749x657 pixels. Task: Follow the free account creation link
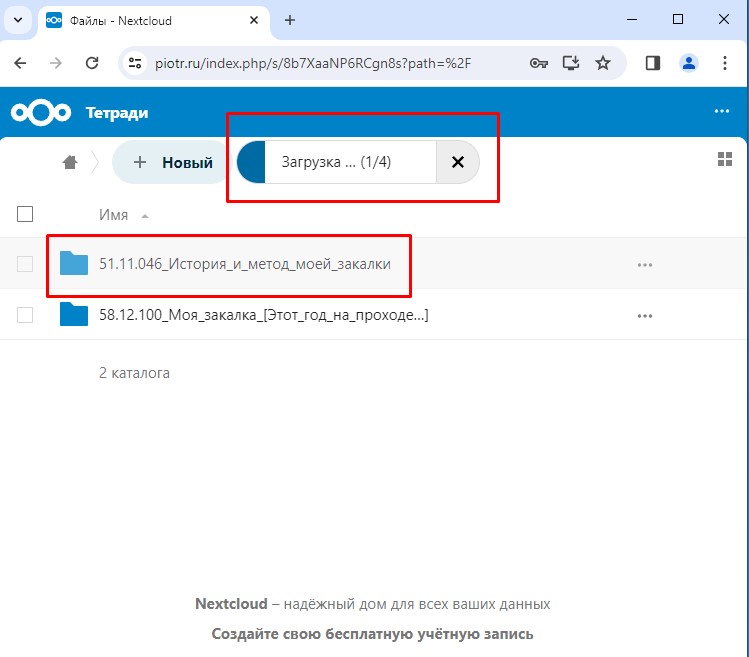coord(372,634)
